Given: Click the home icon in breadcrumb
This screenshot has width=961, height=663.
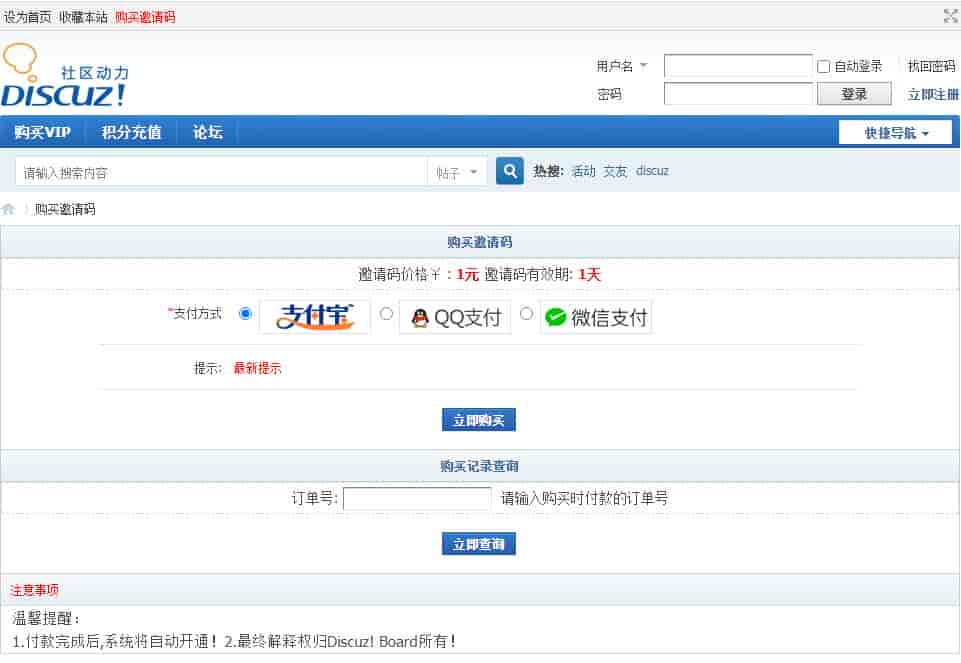Looking at the screenshot, I should [9, 210].
